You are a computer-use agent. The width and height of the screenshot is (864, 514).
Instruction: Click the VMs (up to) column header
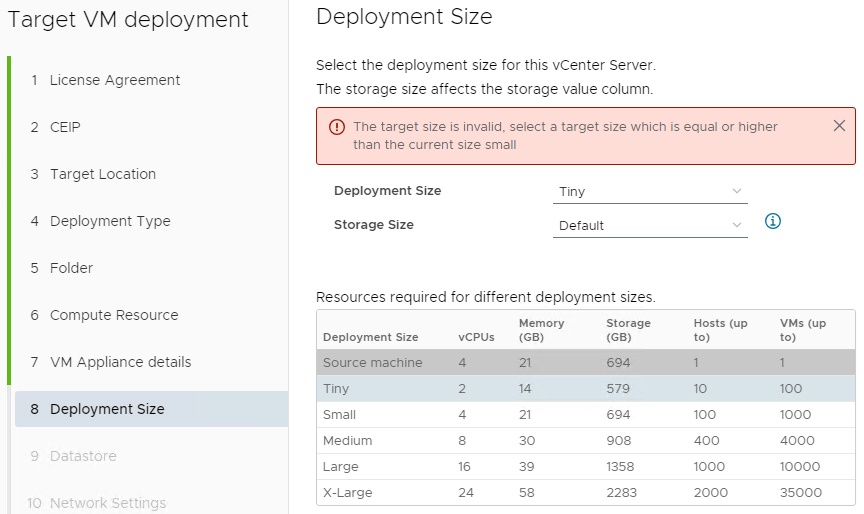803,330
